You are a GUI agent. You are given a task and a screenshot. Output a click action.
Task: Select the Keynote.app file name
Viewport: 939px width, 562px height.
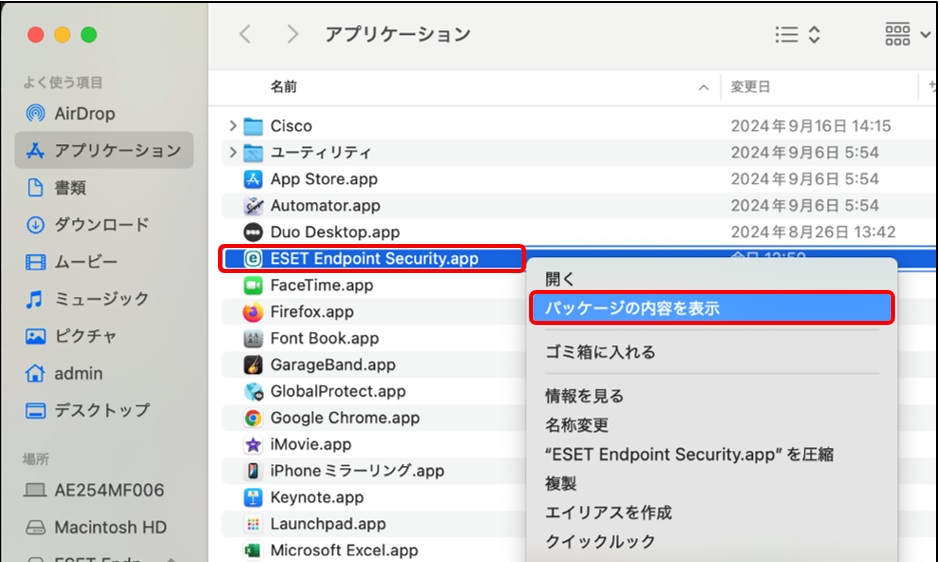pos(317,497)
